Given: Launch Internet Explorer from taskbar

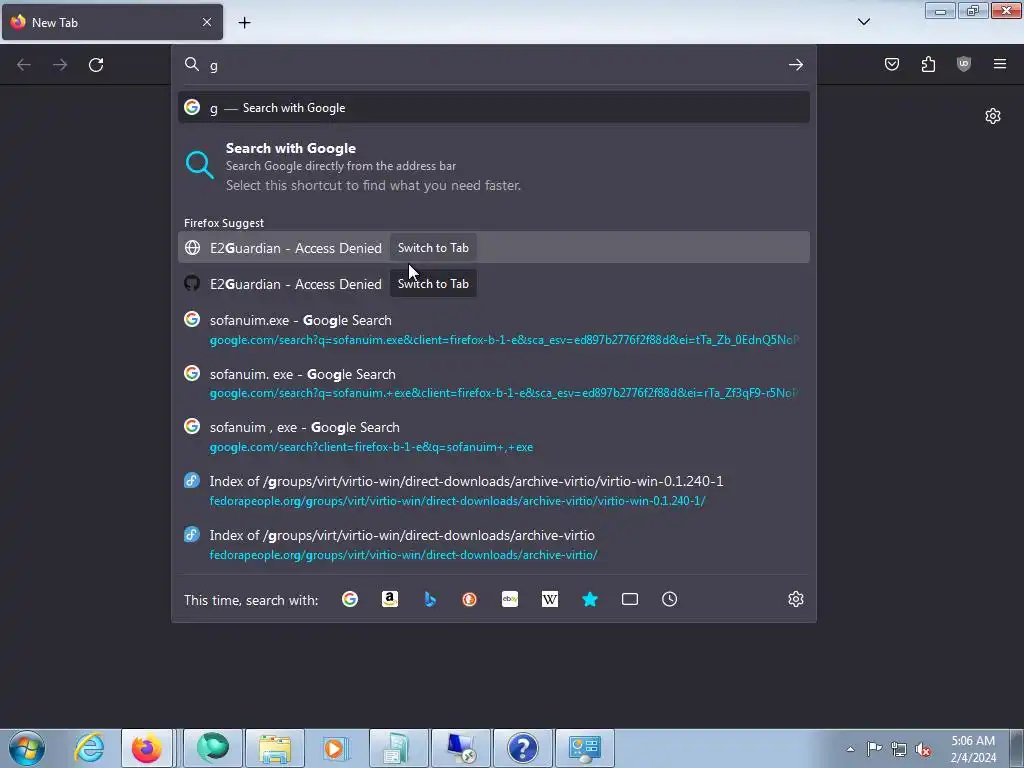Looking at the screenshot, I should 89,748.
